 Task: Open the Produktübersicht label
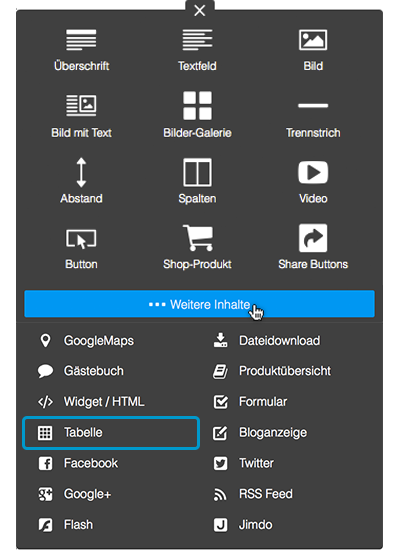click(x=285, y=371)
